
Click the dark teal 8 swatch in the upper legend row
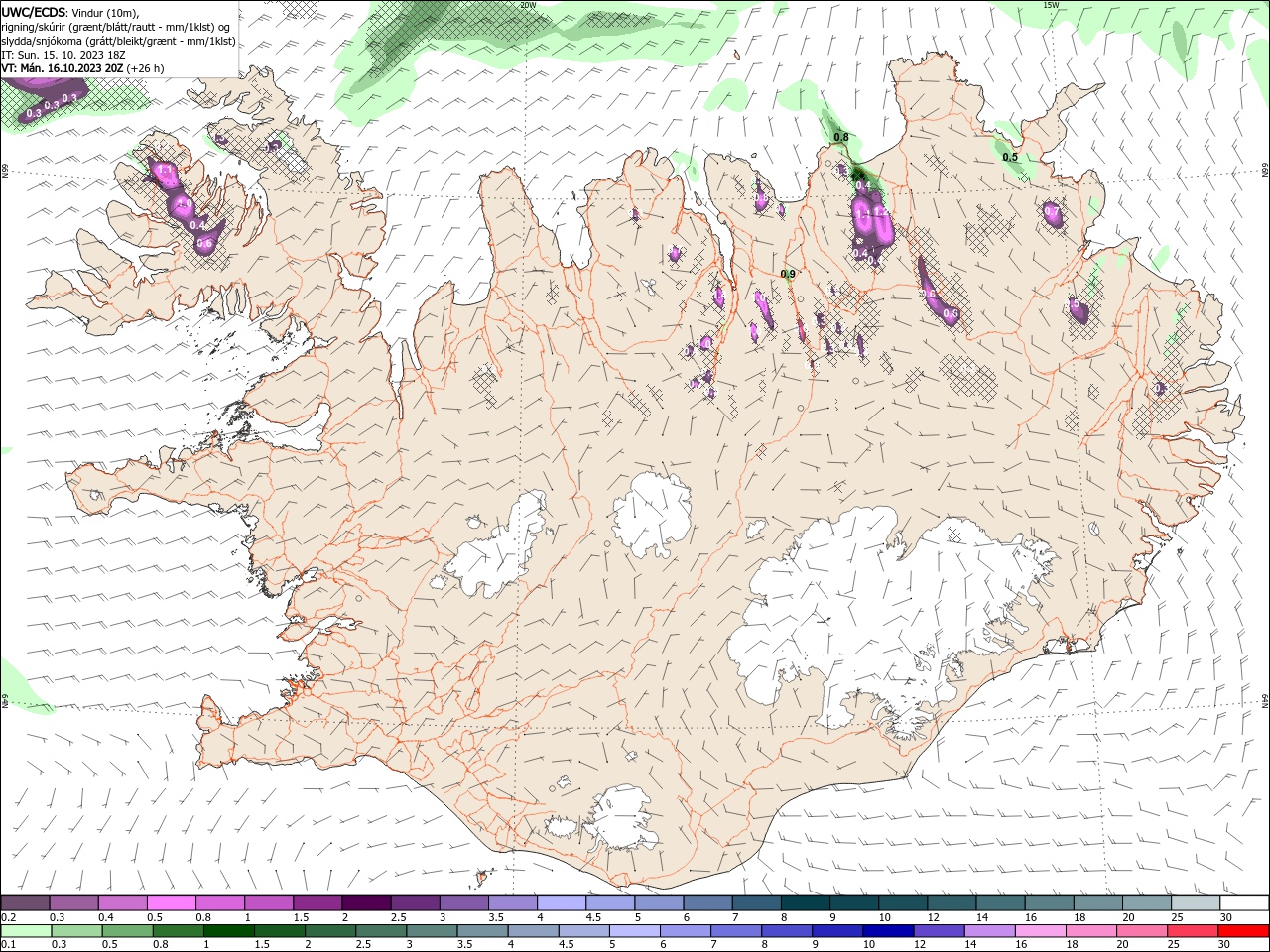click(805, 903)
